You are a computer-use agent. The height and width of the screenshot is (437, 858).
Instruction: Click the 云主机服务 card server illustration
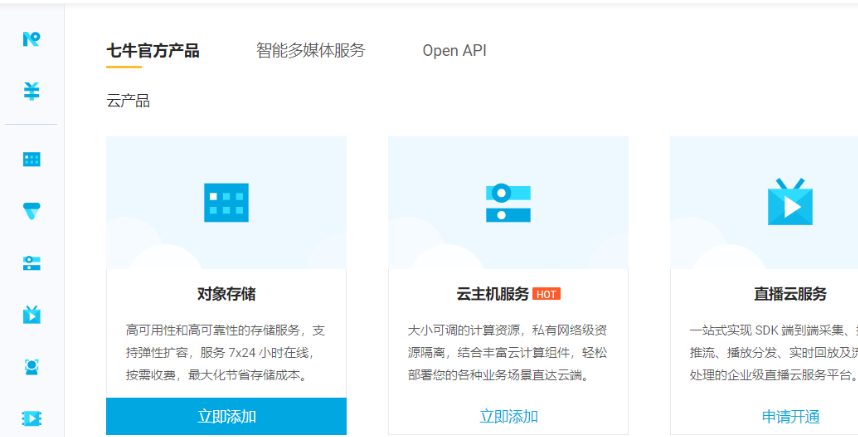click(508, 203)
